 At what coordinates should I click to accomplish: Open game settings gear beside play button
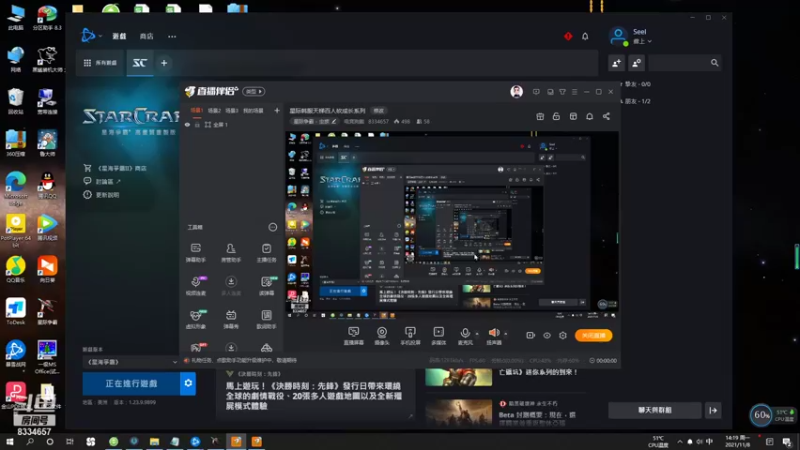point(188,383)
